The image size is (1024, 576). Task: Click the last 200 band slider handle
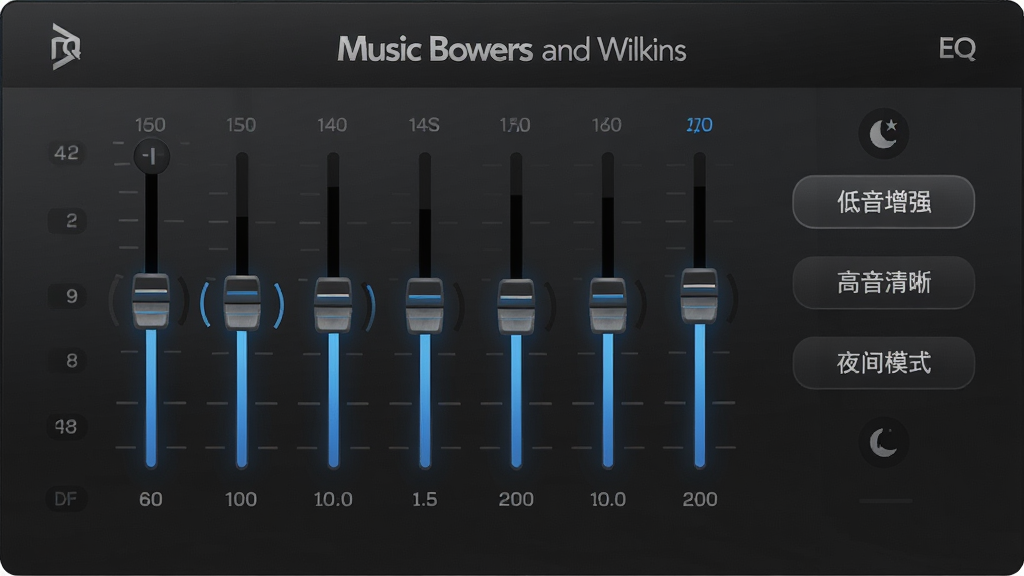(699, 296)
